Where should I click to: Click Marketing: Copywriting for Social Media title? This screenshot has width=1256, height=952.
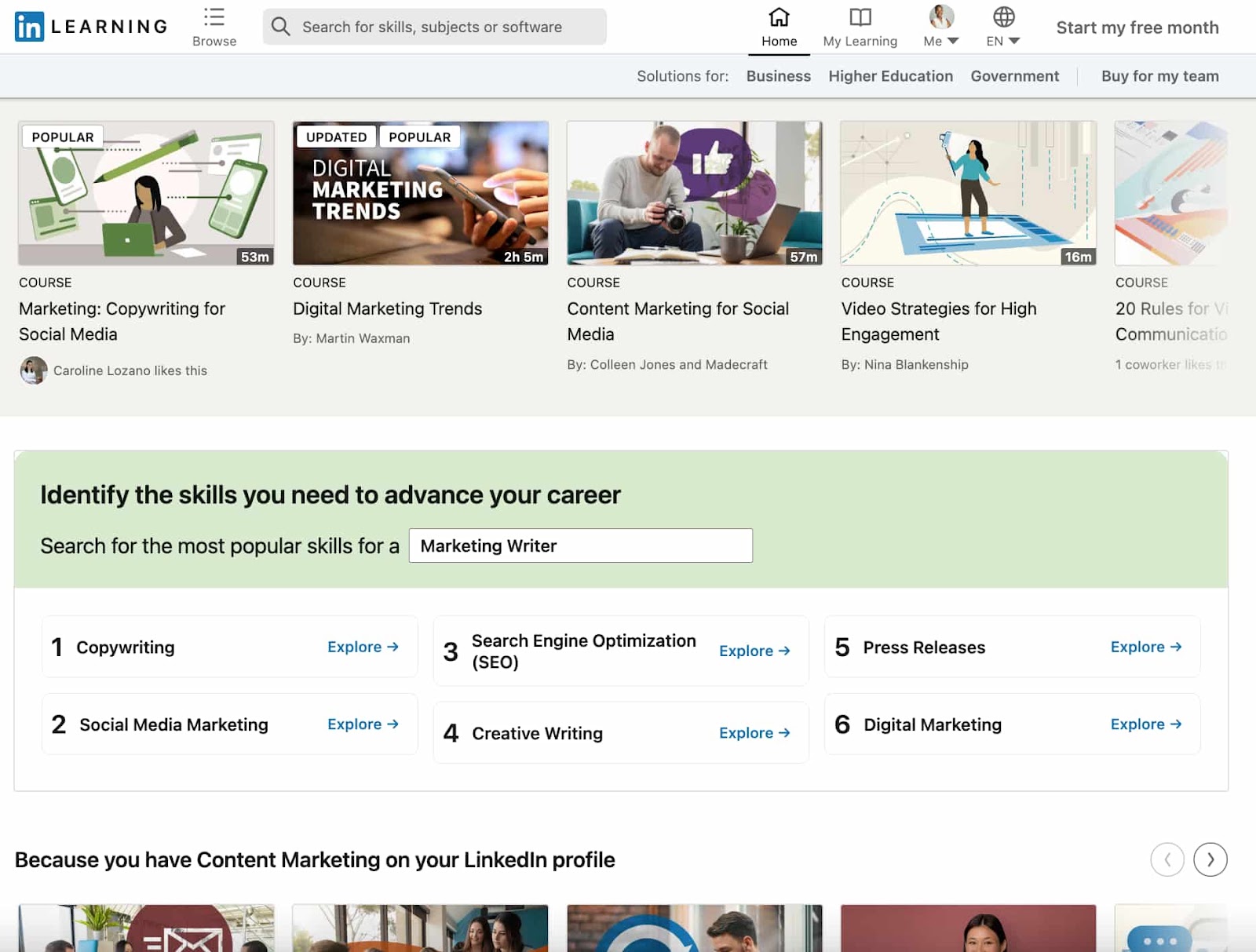tap(122, 321)
